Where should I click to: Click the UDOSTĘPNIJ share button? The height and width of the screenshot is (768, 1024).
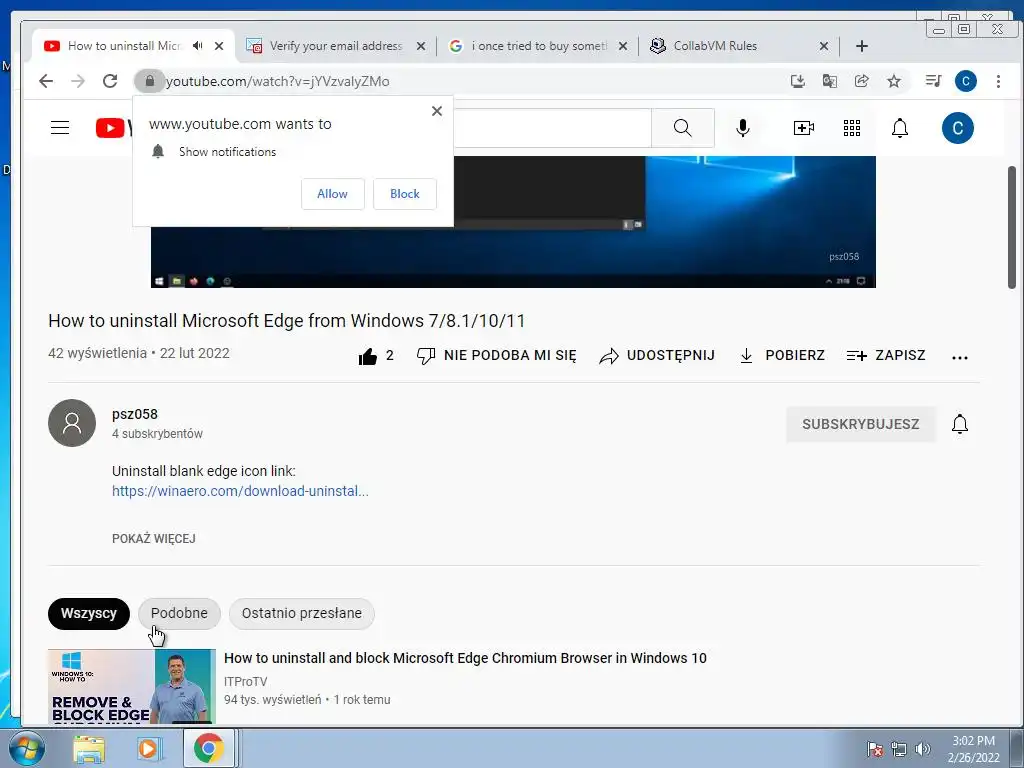pos(657,356)
